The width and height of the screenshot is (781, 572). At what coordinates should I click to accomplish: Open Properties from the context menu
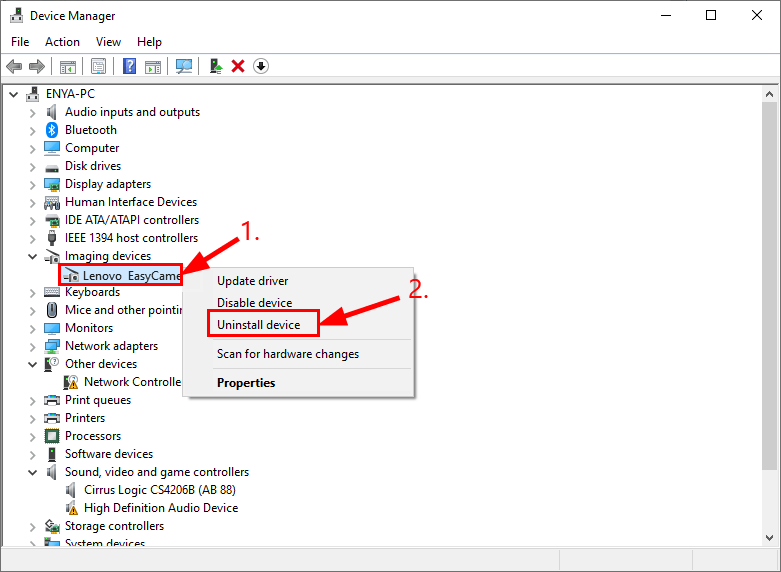[x=298, y=383]
